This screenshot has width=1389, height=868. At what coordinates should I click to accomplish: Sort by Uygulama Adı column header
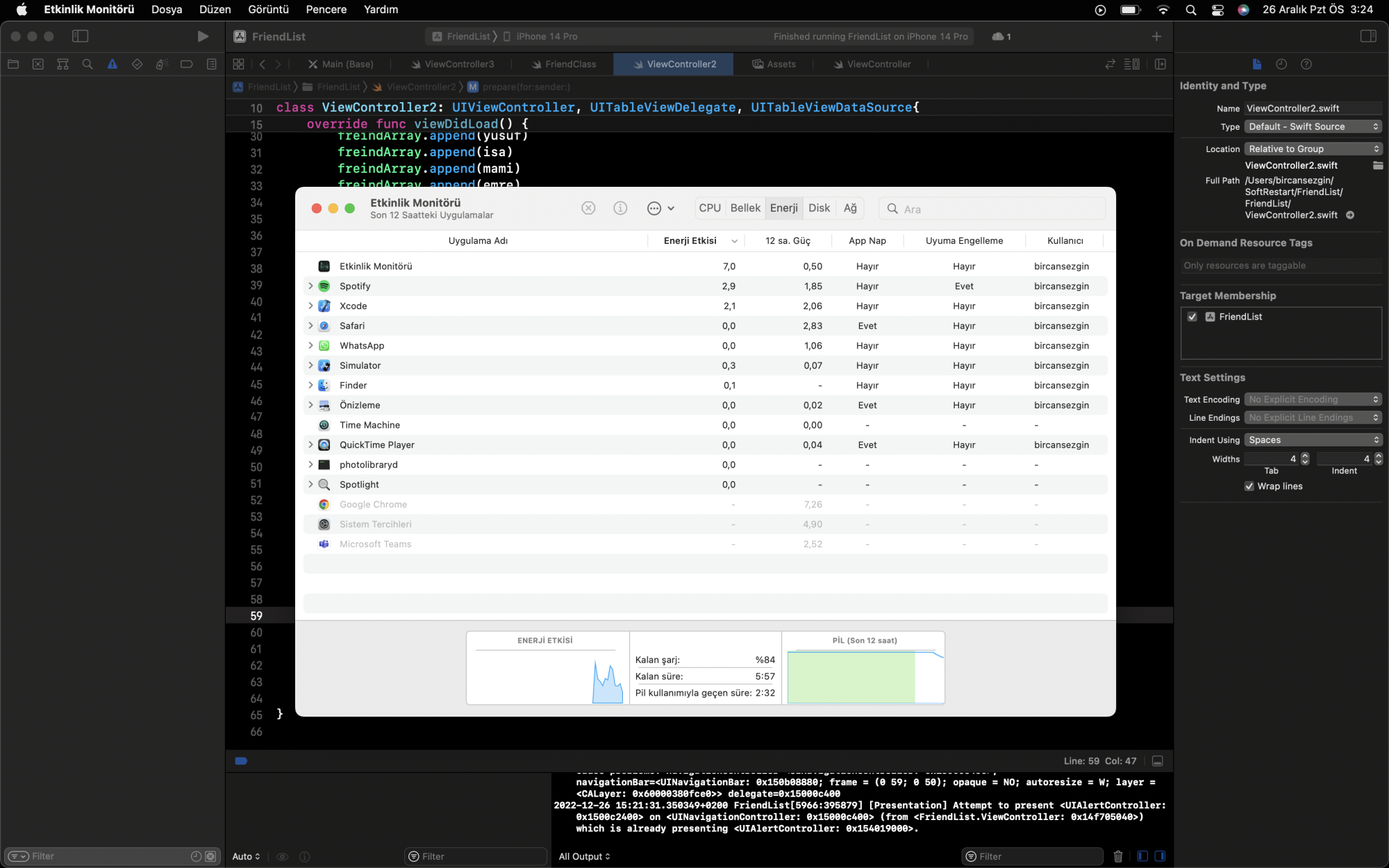[x=478, y=241]
